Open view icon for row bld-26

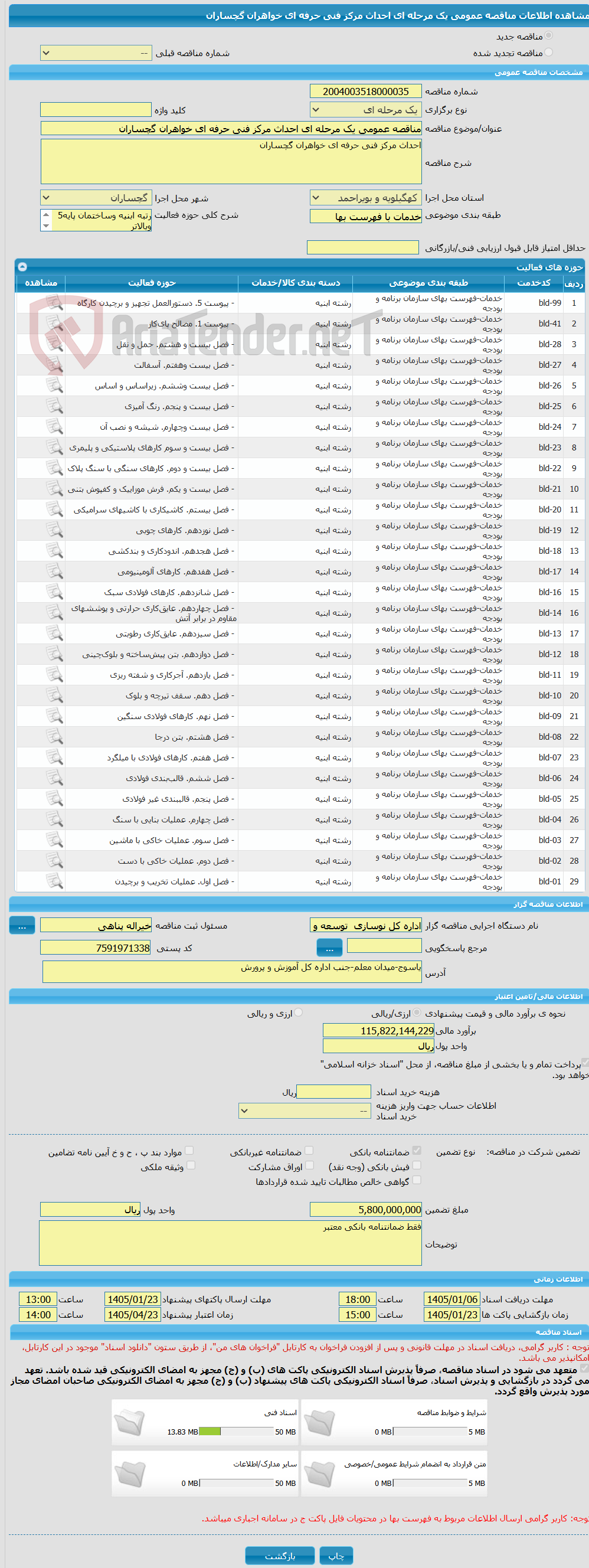pyautogui.click(x=55, y=386)
